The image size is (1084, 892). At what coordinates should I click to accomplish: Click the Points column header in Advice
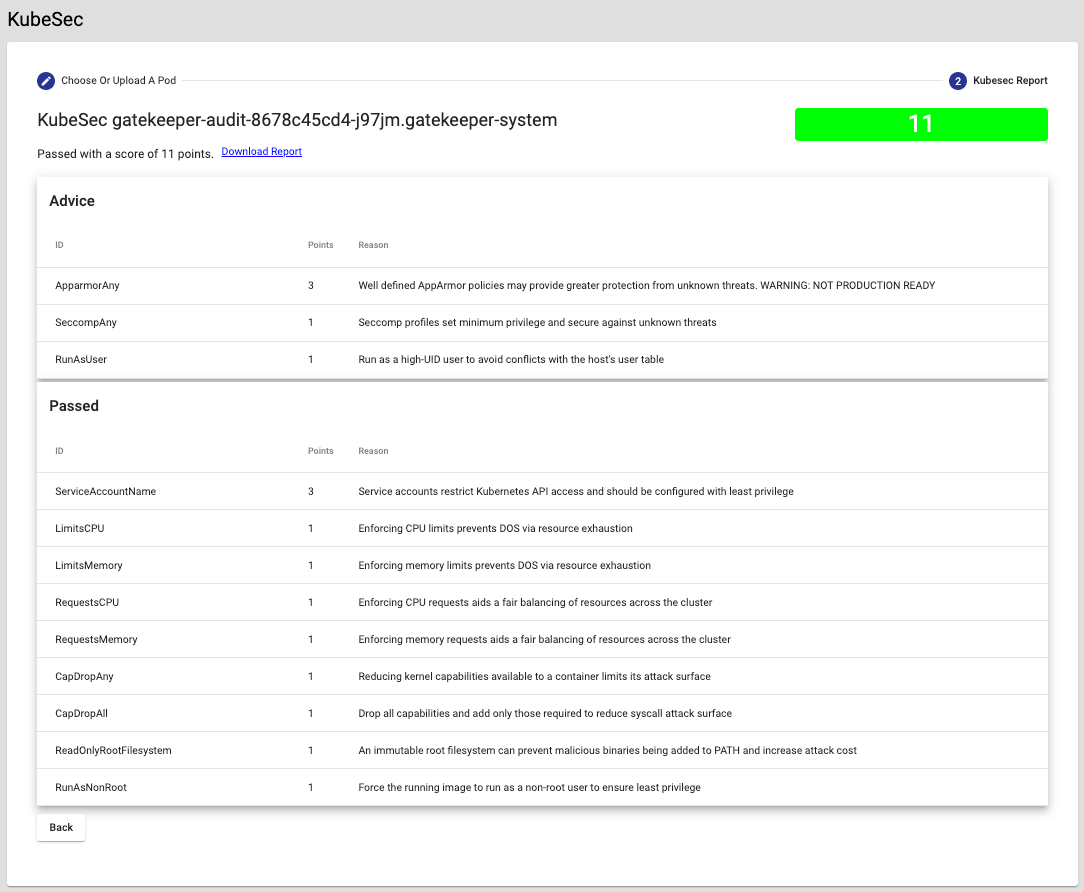(x=320, y=245)
